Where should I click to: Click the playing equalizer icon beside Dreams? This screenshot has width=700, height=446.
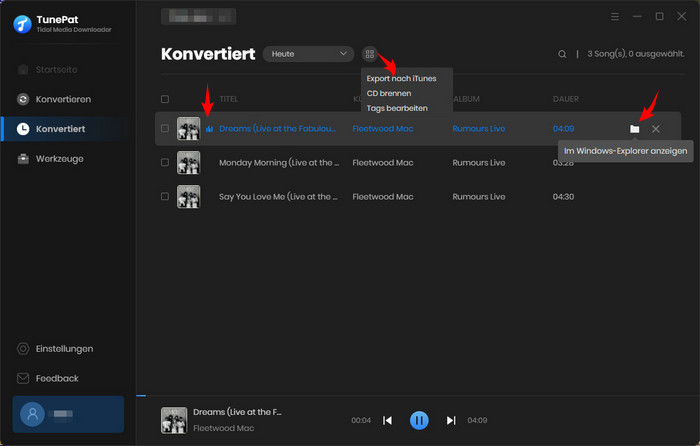[x=209, y=129]
